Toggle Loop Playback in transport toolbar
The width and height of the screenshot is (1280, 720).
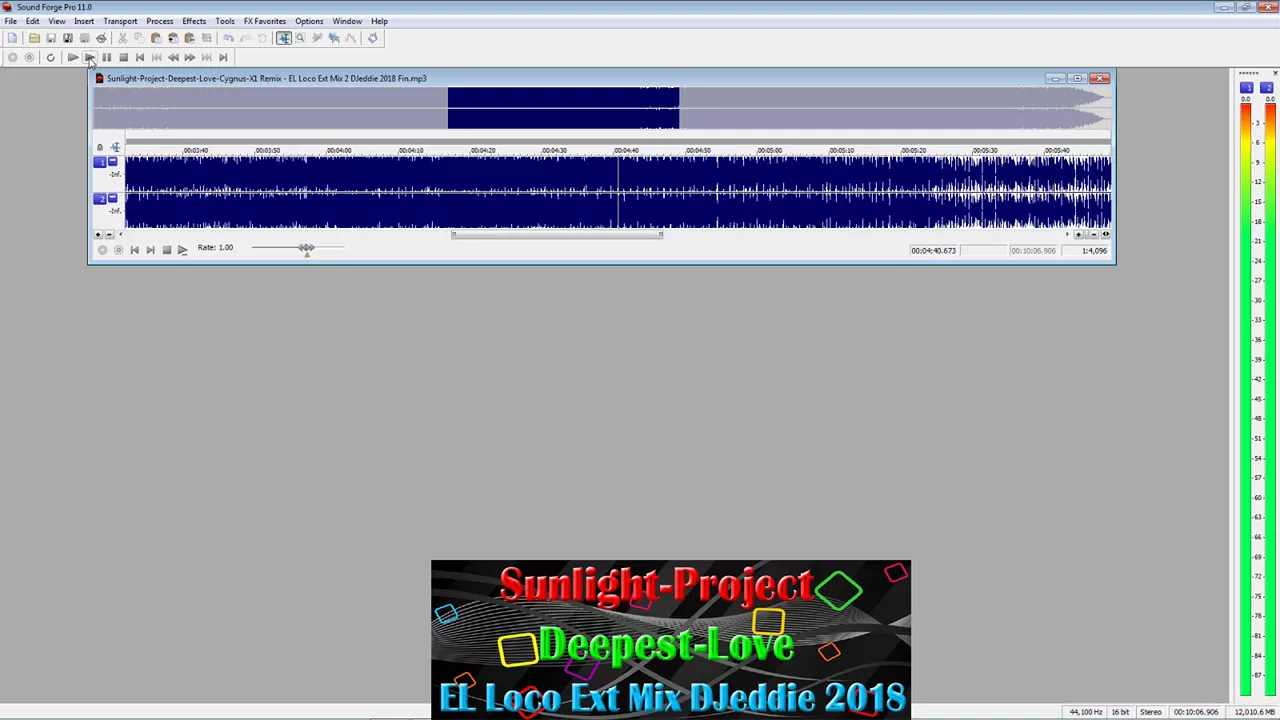click(50, 57)
